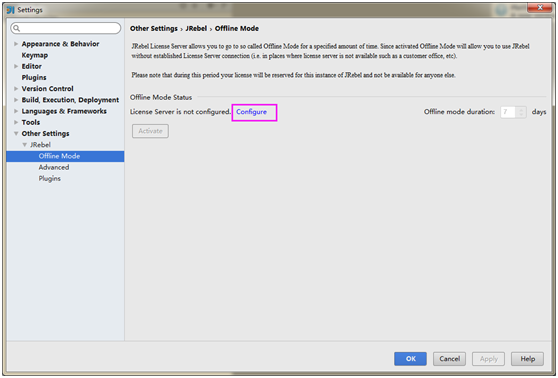Expand the Editor section arrow
The height and width of the screenshot is (378, 558).
click(x=16, y=66)
